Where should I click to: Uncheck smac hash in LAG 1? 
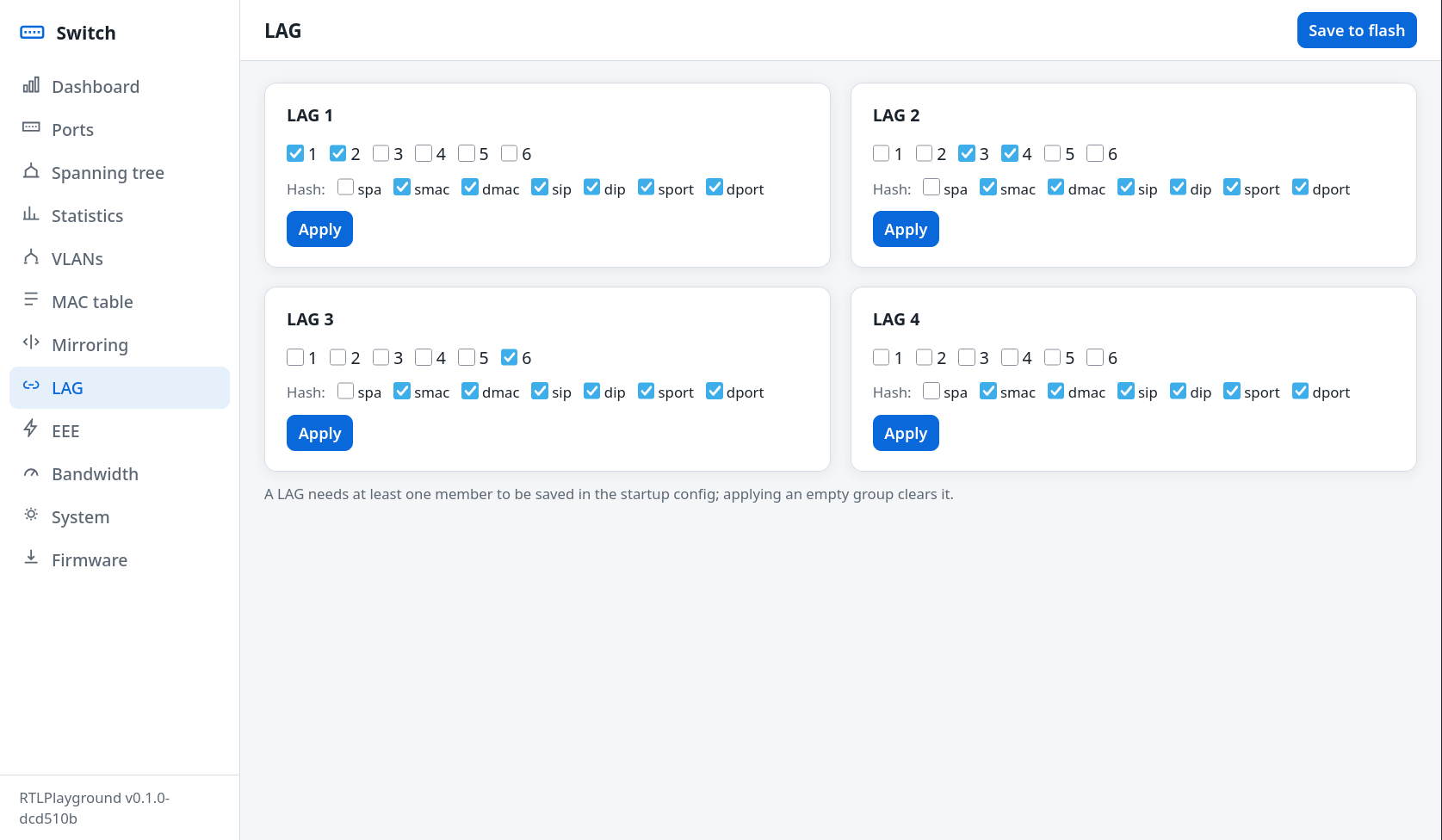(x=402, y=188)
